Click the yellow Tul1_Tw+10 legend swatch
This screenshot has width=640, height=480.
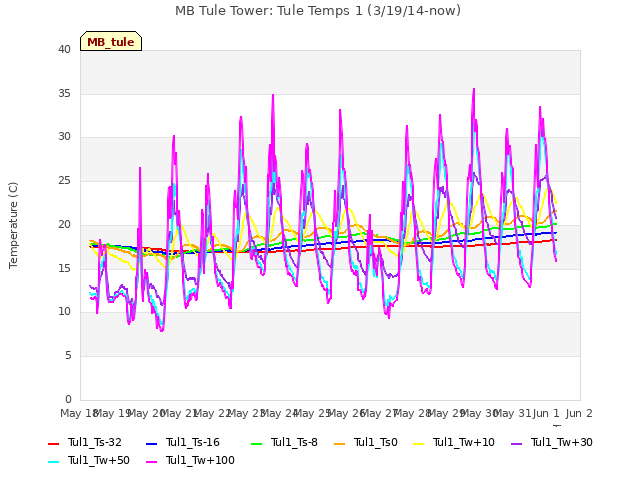419,443
